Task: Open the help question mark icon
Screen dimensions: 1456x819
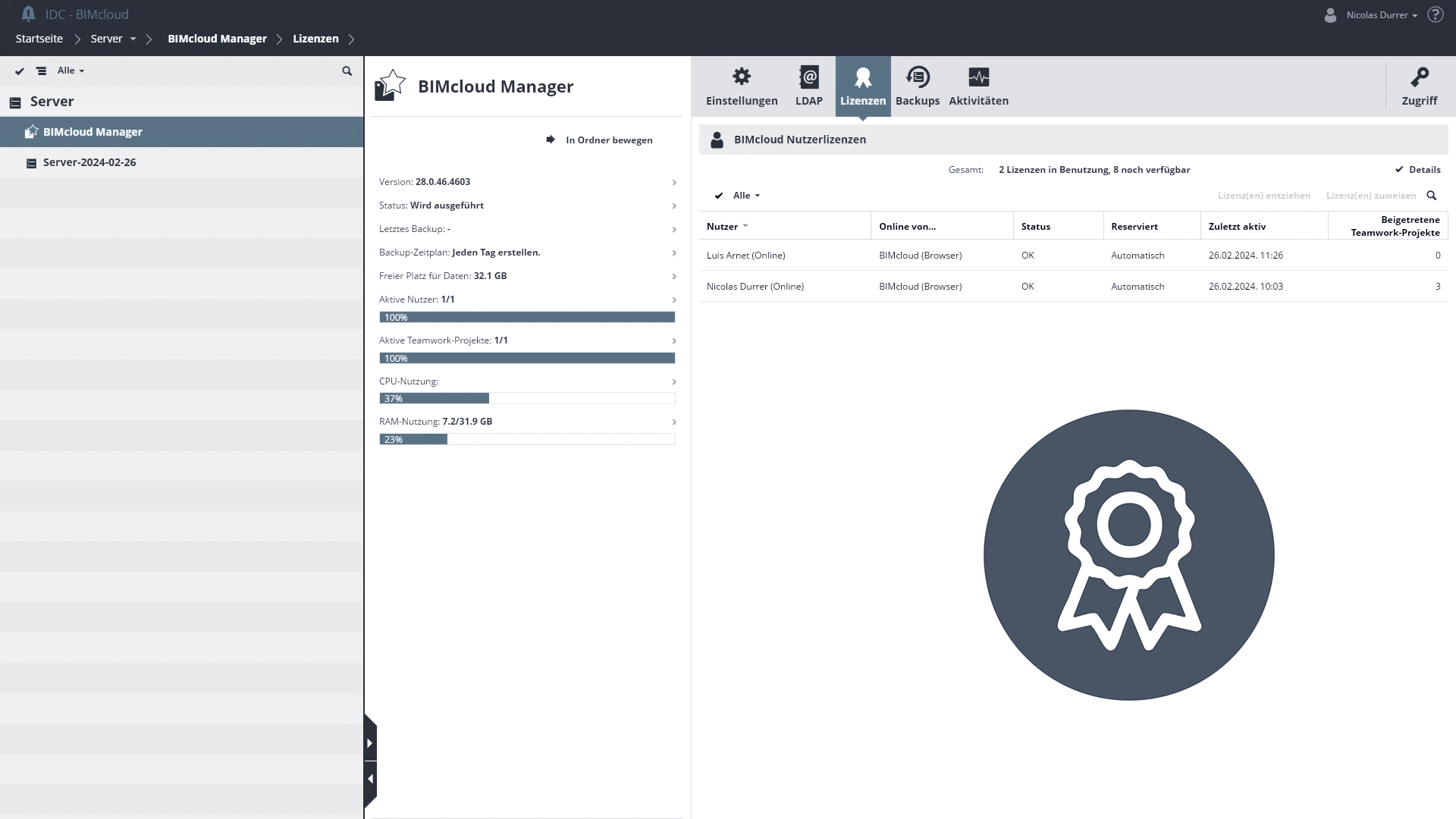Action: [x=1435, y=14]
